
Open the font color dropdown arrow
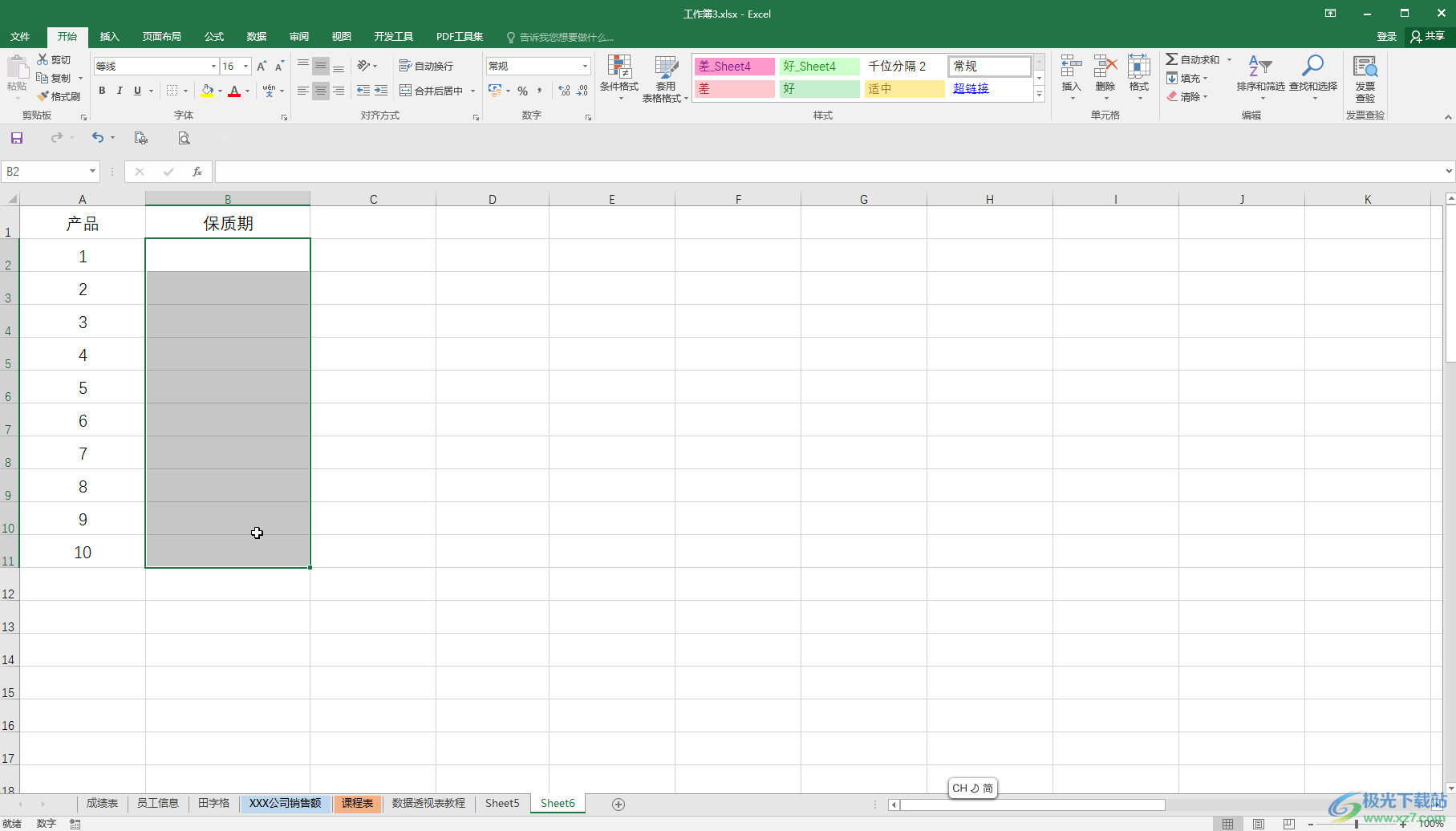click(x=247, y=91)
